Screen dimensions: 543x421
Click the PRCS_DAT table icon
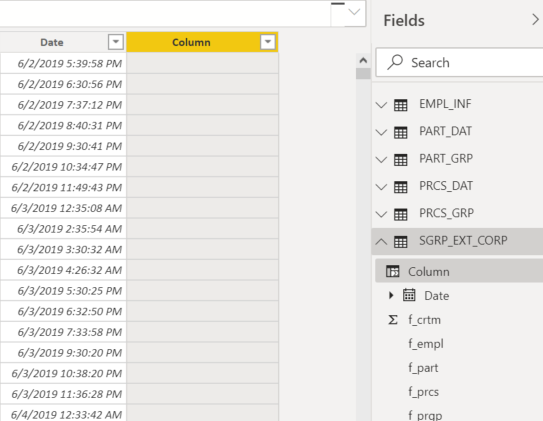tap(401, 187)
